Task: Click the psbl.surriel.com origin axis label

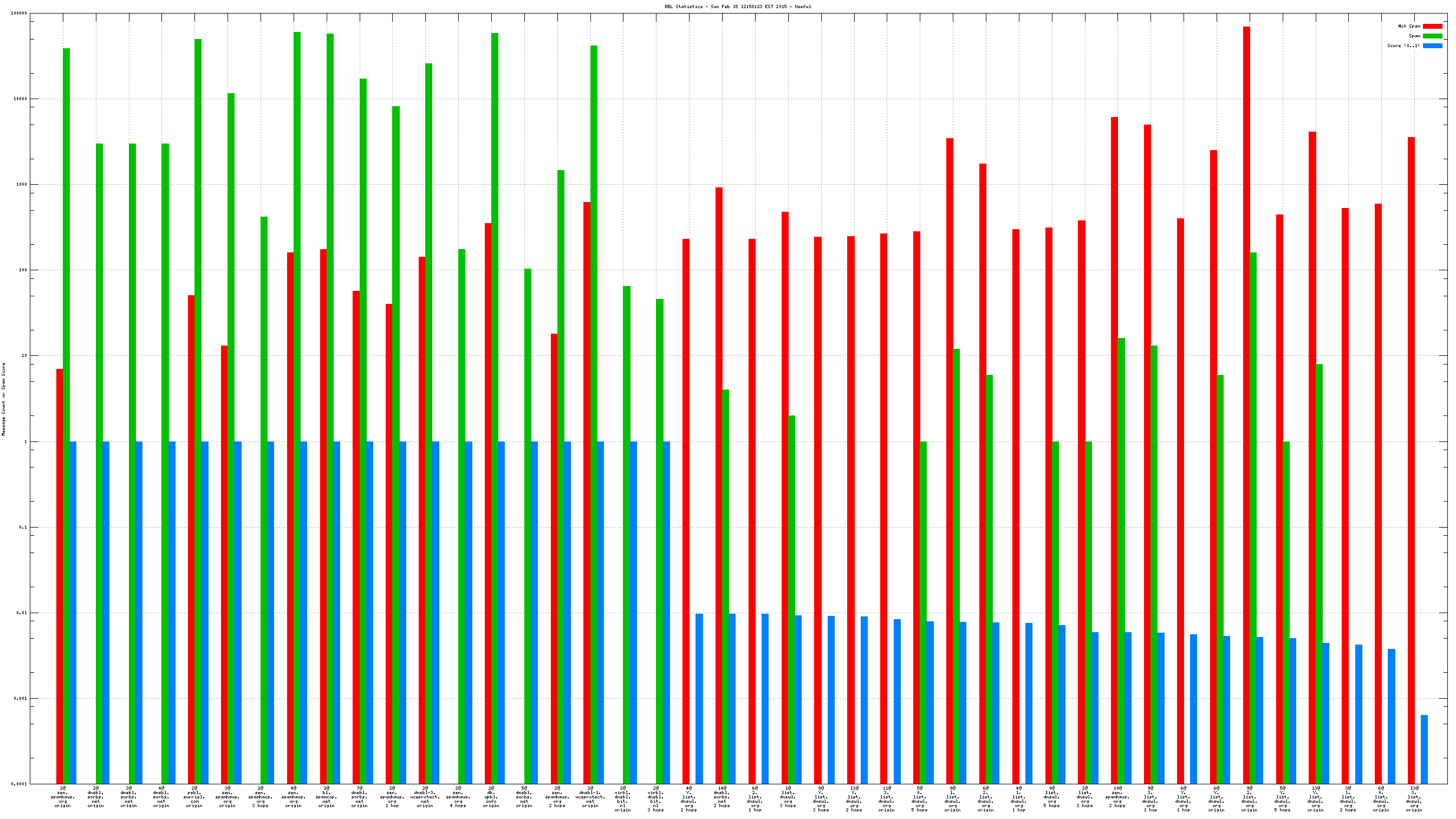Action: (x=194, y=796)
